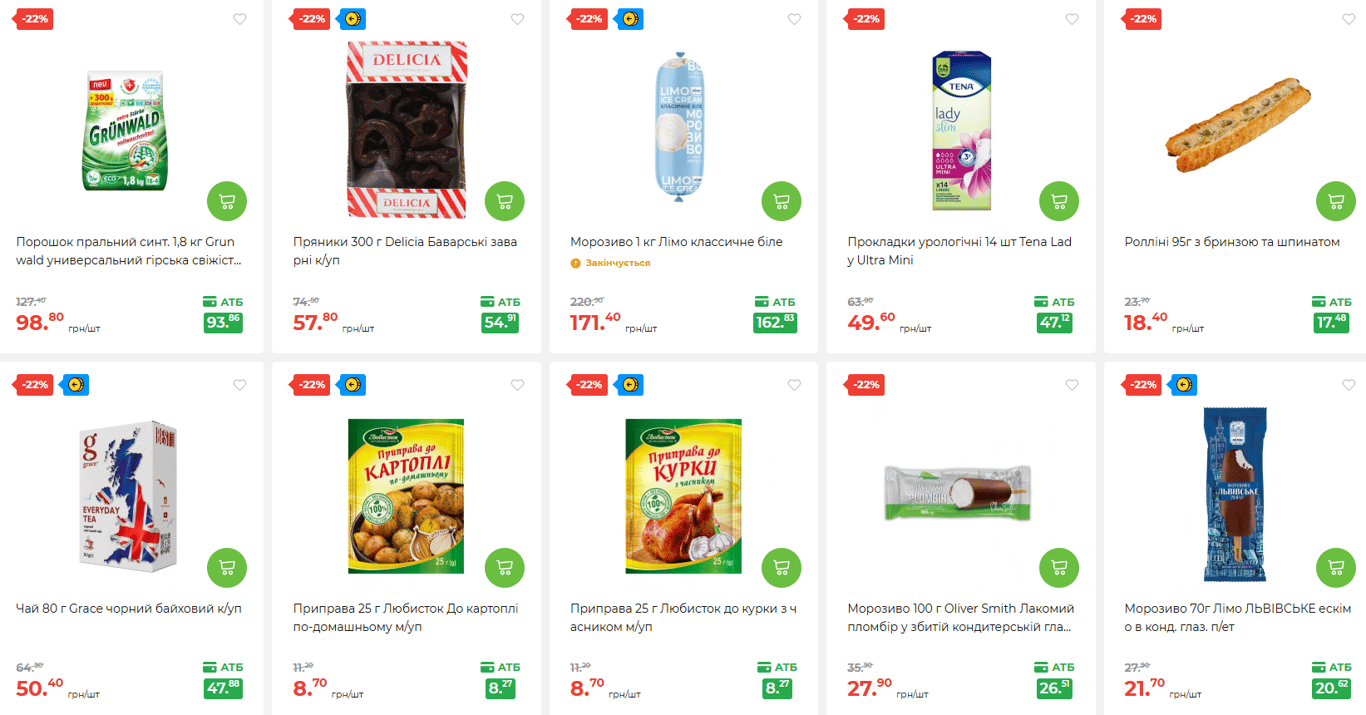Screen dimensions: 1366x715
Task: Add Lubystok potato seasoning to cart
Action: (x=504, y=568)
